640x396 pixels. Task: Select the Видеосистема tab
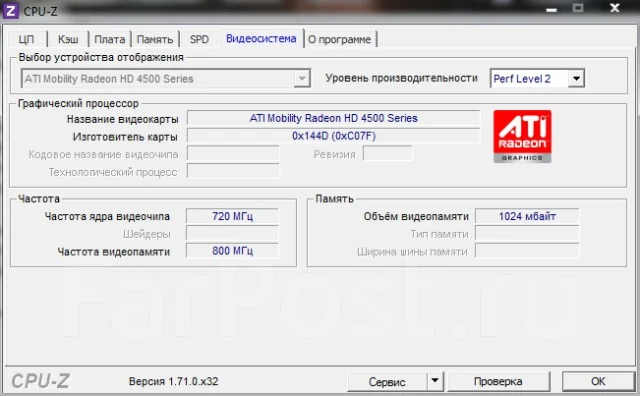coord(261,38)
